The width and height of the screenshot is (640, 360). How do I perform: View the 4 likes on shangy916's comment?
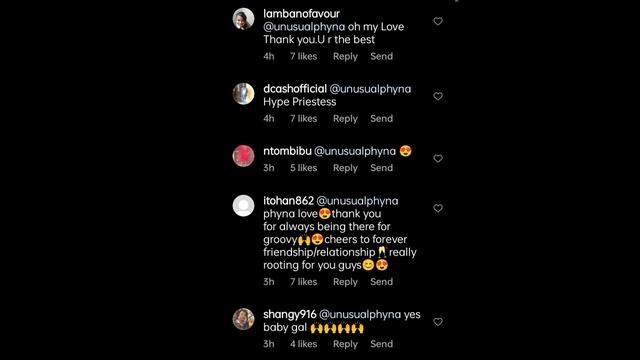(303, 344)
